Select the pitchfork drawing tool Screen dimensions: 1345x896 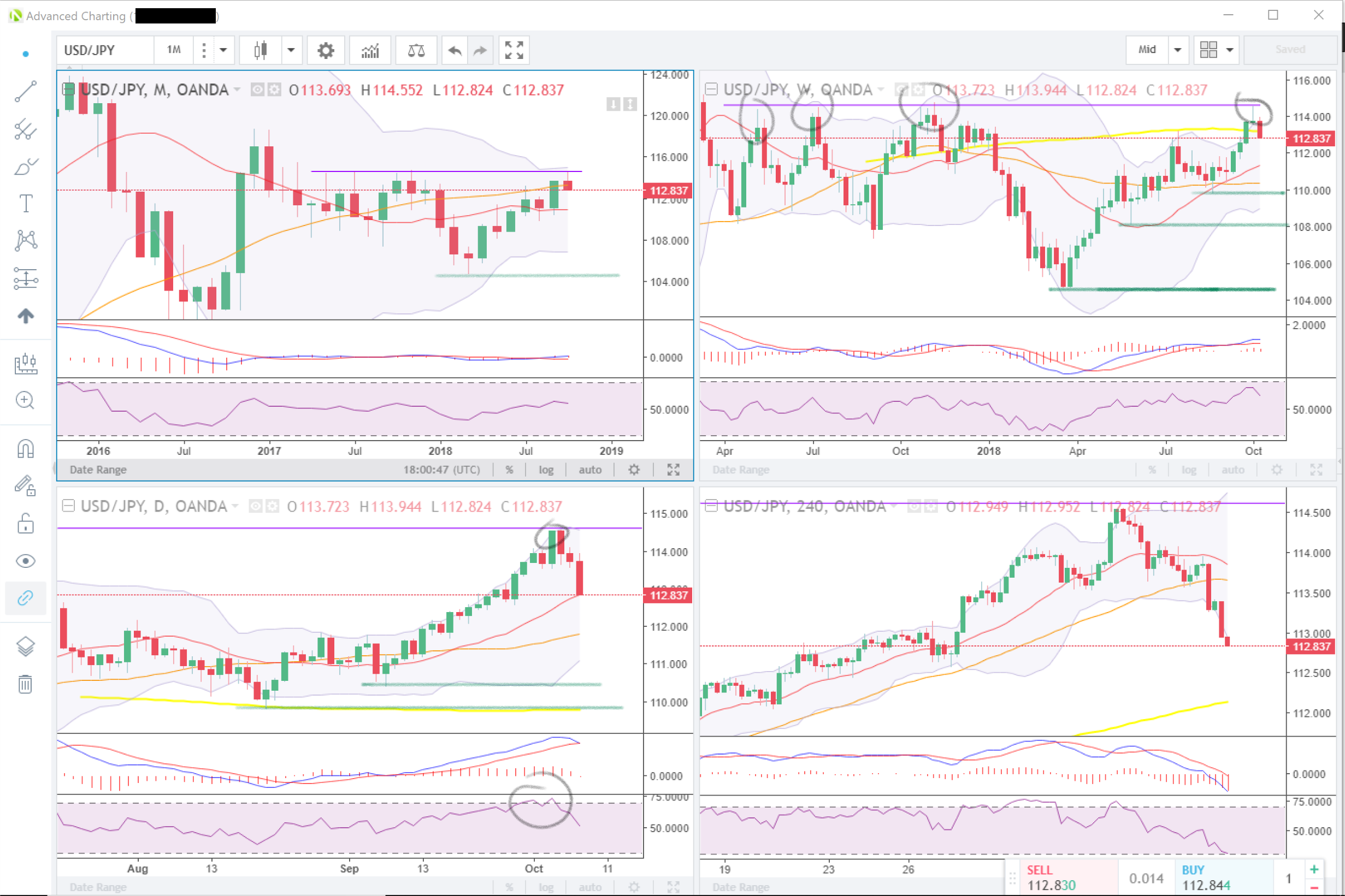click(25, 129)
